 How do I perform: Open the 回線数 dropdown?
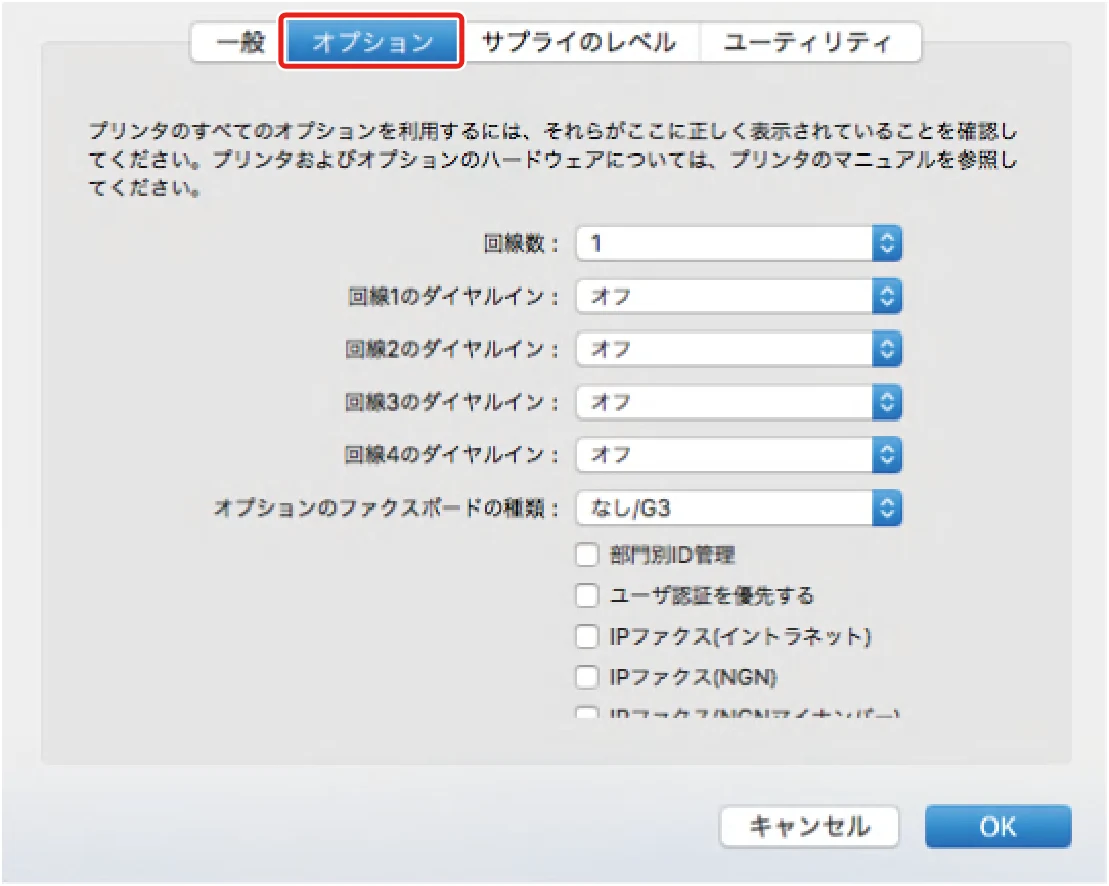click(x=738, y=244)
